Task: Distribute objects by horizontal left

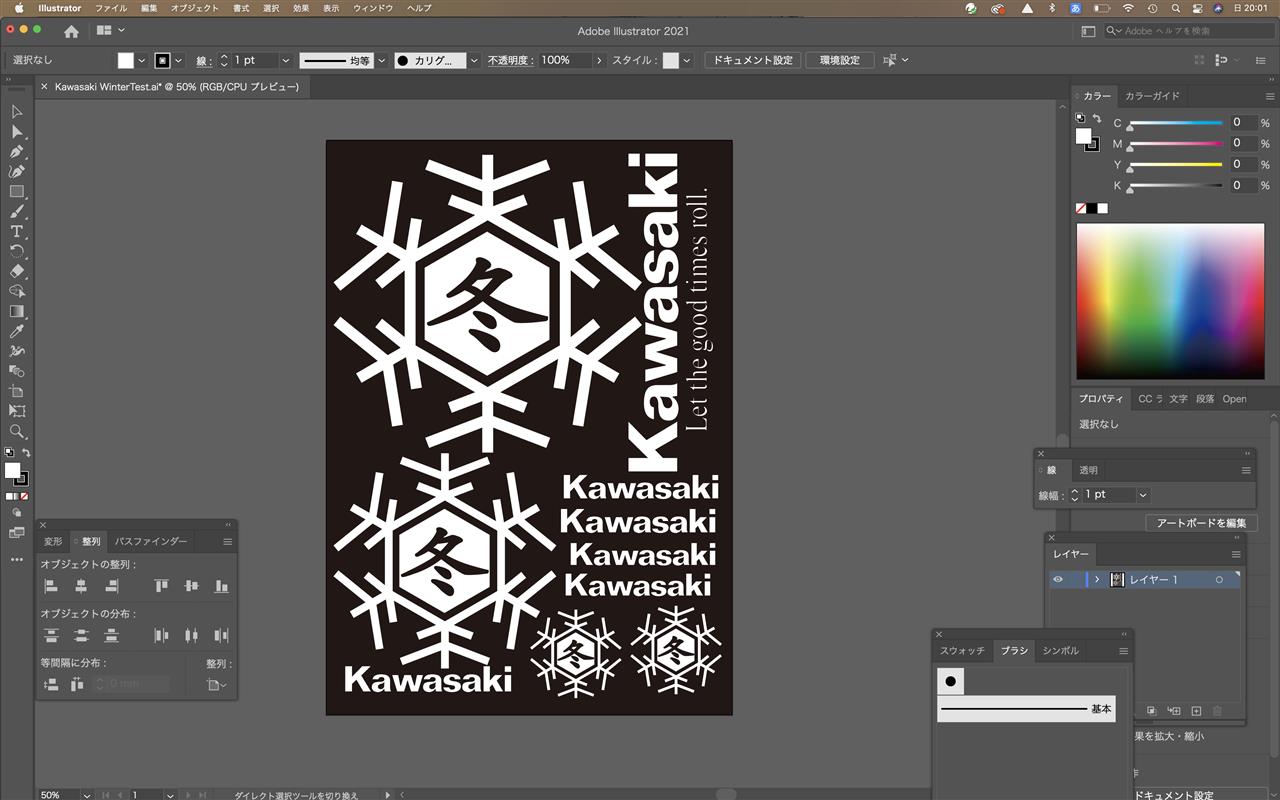Action: 161,635
